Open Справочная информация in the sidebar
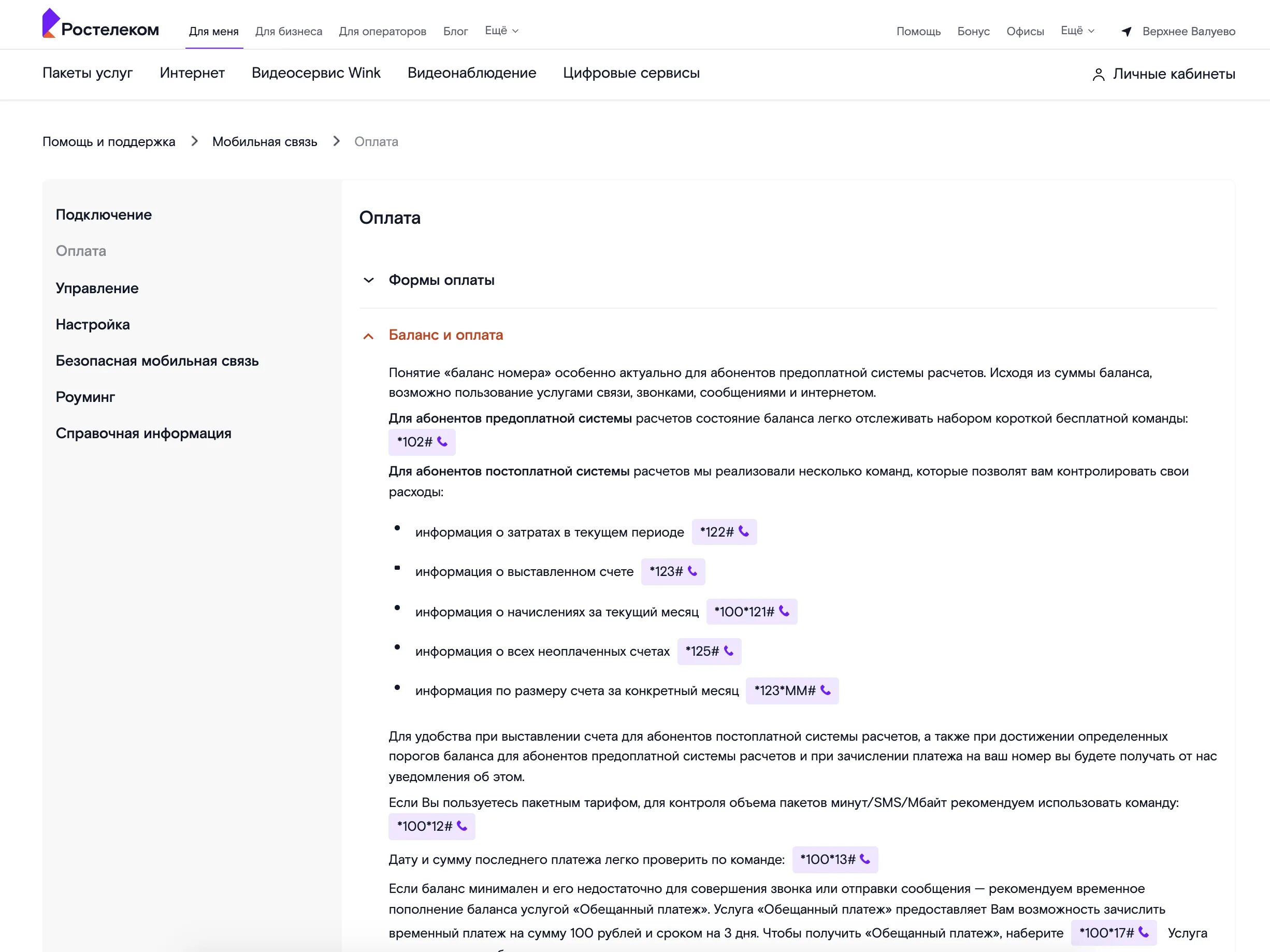Viewport: 1270px width, 952px height. (143, 434)
